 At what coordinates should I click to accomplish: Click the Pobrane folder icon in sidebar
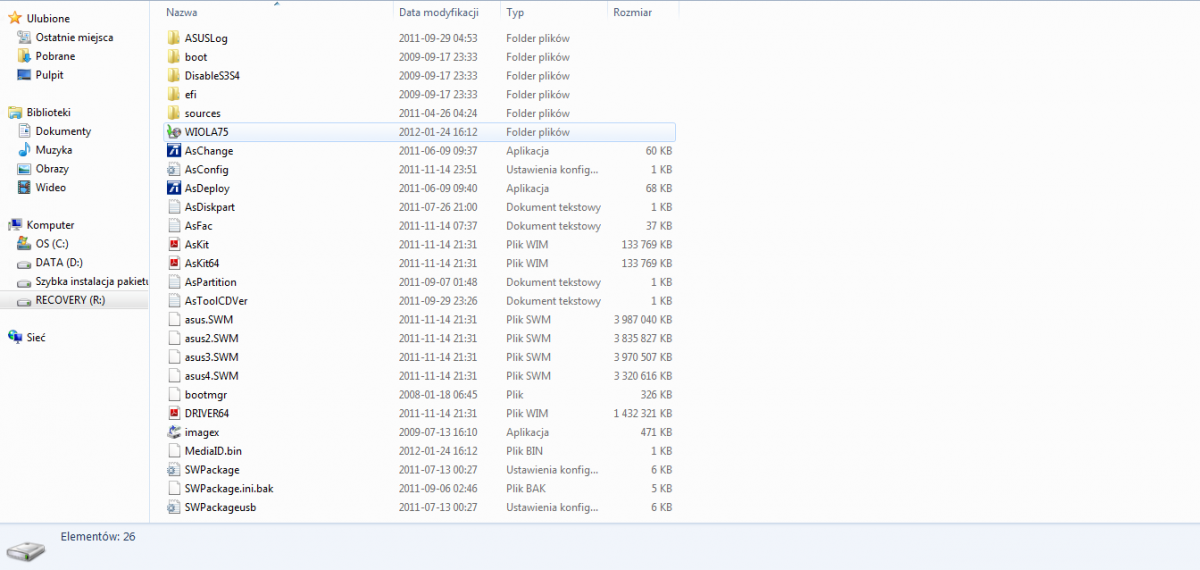(x=26, y=56)
